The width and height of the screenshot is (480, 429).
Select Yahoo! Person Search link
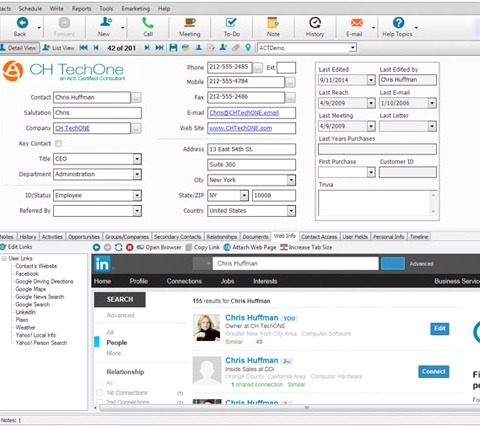point(41,343)
